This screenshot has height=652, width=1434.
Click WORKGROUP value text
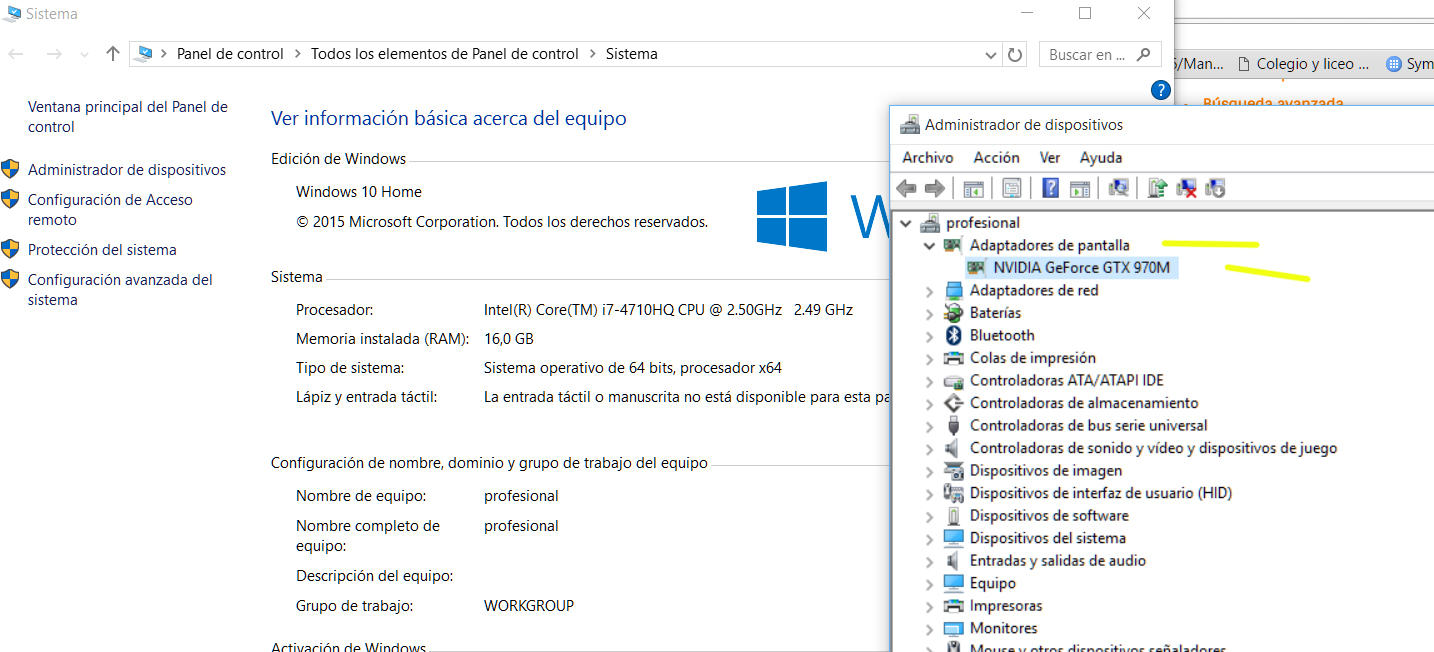coord(529,606)
